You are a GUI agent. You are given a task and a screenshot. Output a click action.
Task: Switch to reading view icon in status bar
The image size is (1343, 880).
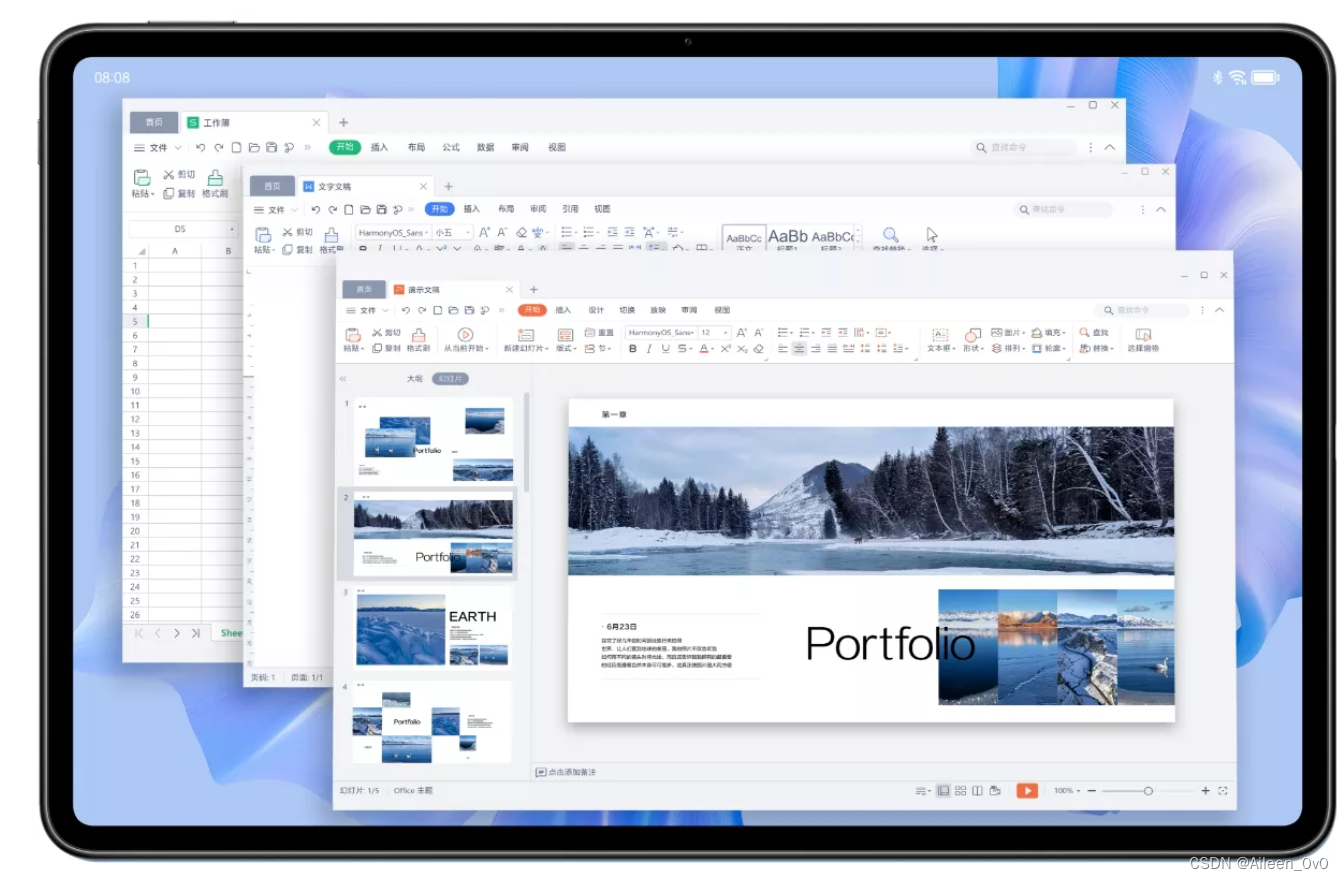[977, 790]
